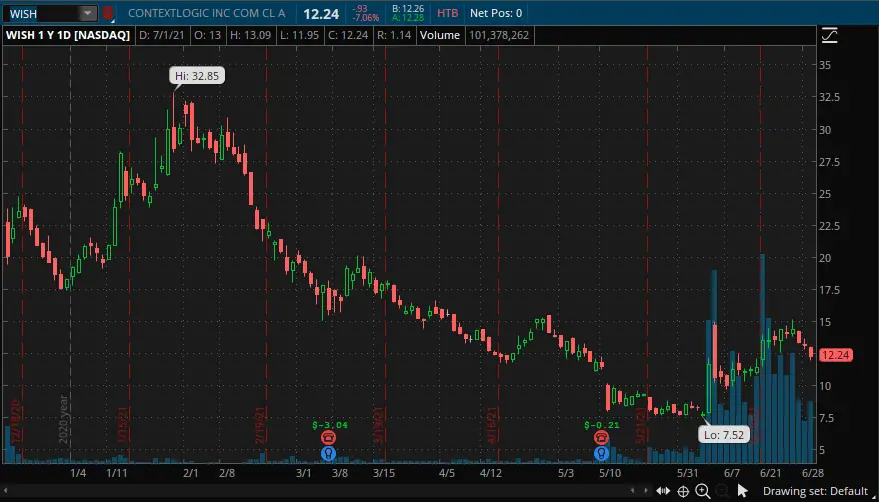This screenshot has width=879, height=502.
Task: Click the scroll right arrow in the bottom bar
Action: (x=645, y=491)
